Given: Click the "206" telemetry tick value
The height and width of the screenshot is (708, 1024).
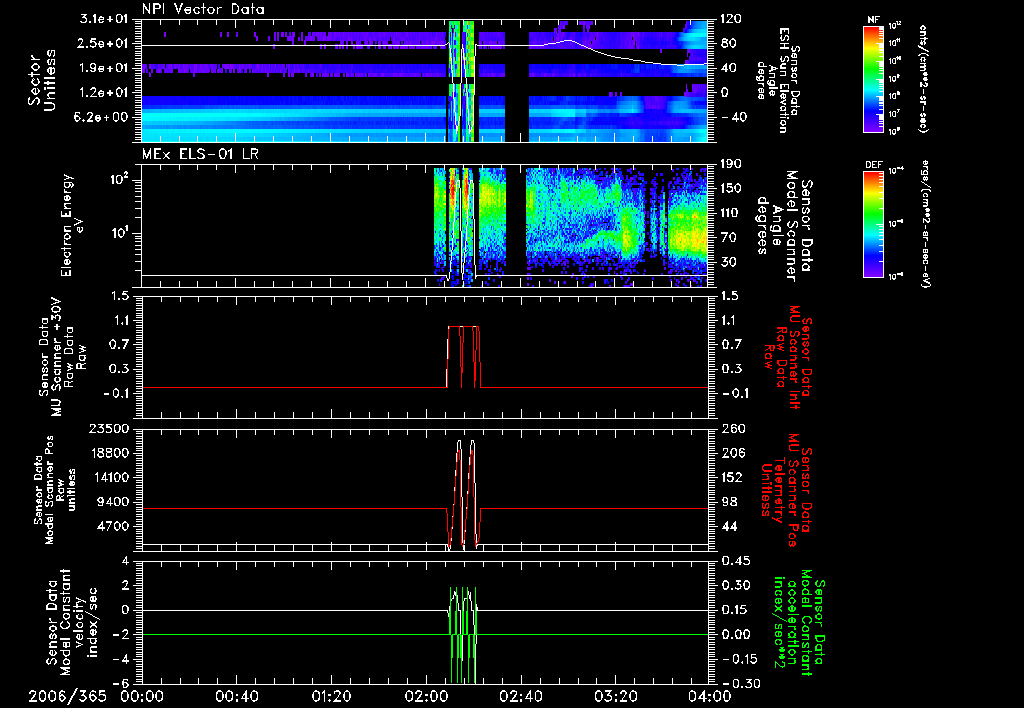Looking at the screenshot, I should 731,453.
